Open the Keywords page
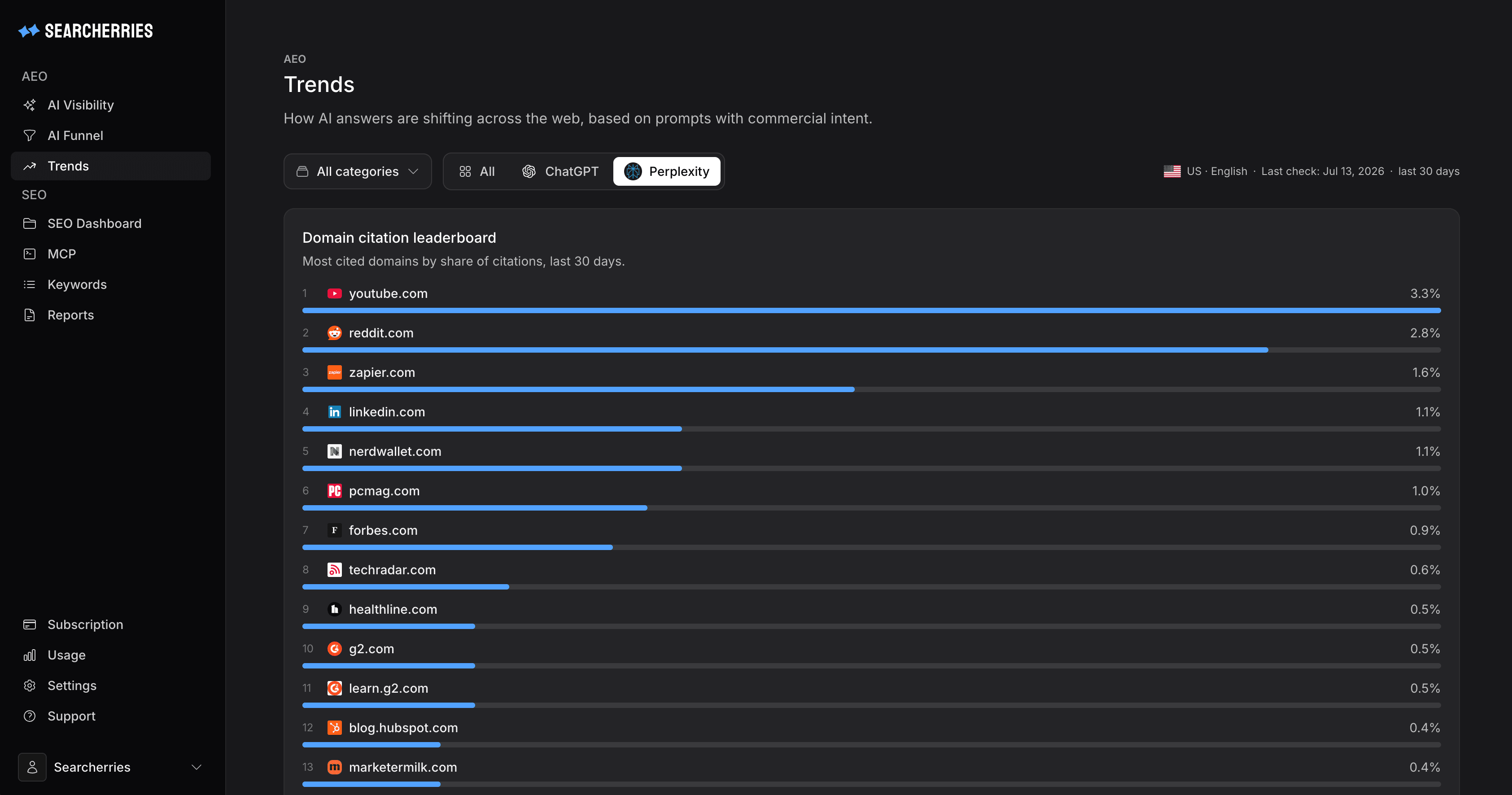Viewport: 1512px width, 795px height. pyautogui.click(x=110, y=284)
